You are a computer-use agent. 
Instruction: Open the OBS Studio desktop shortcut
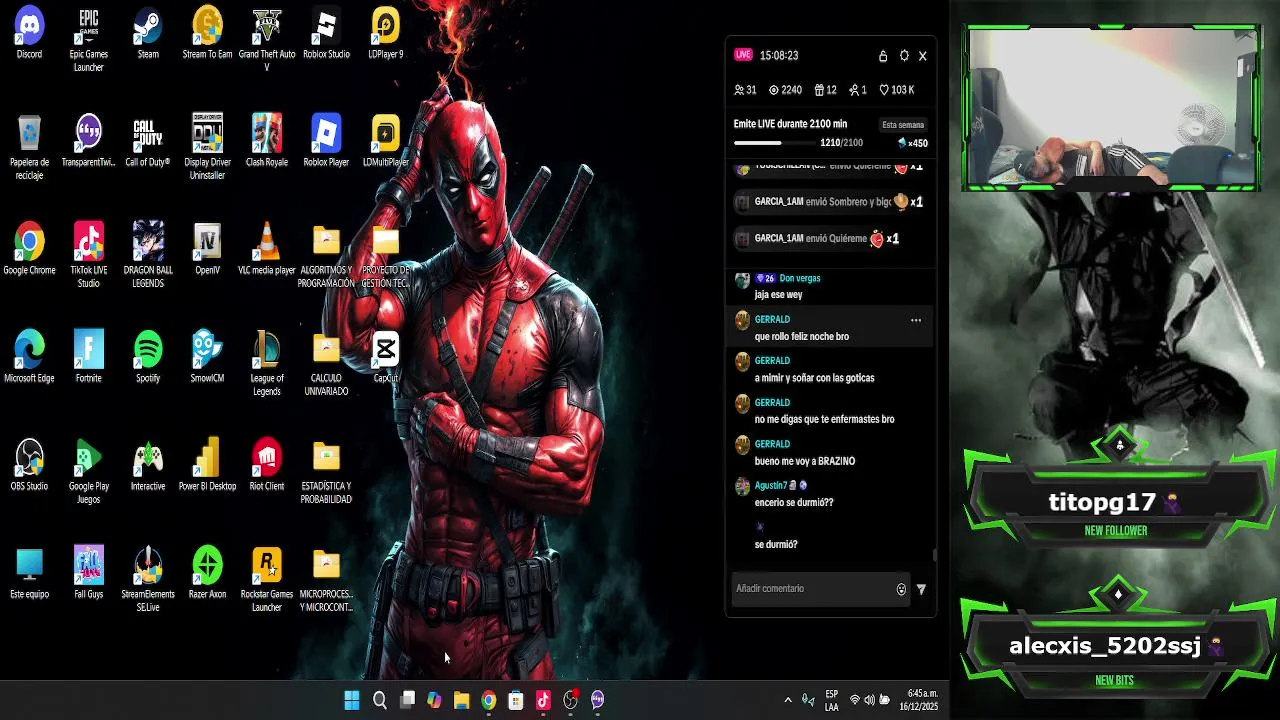pos(29,466)
